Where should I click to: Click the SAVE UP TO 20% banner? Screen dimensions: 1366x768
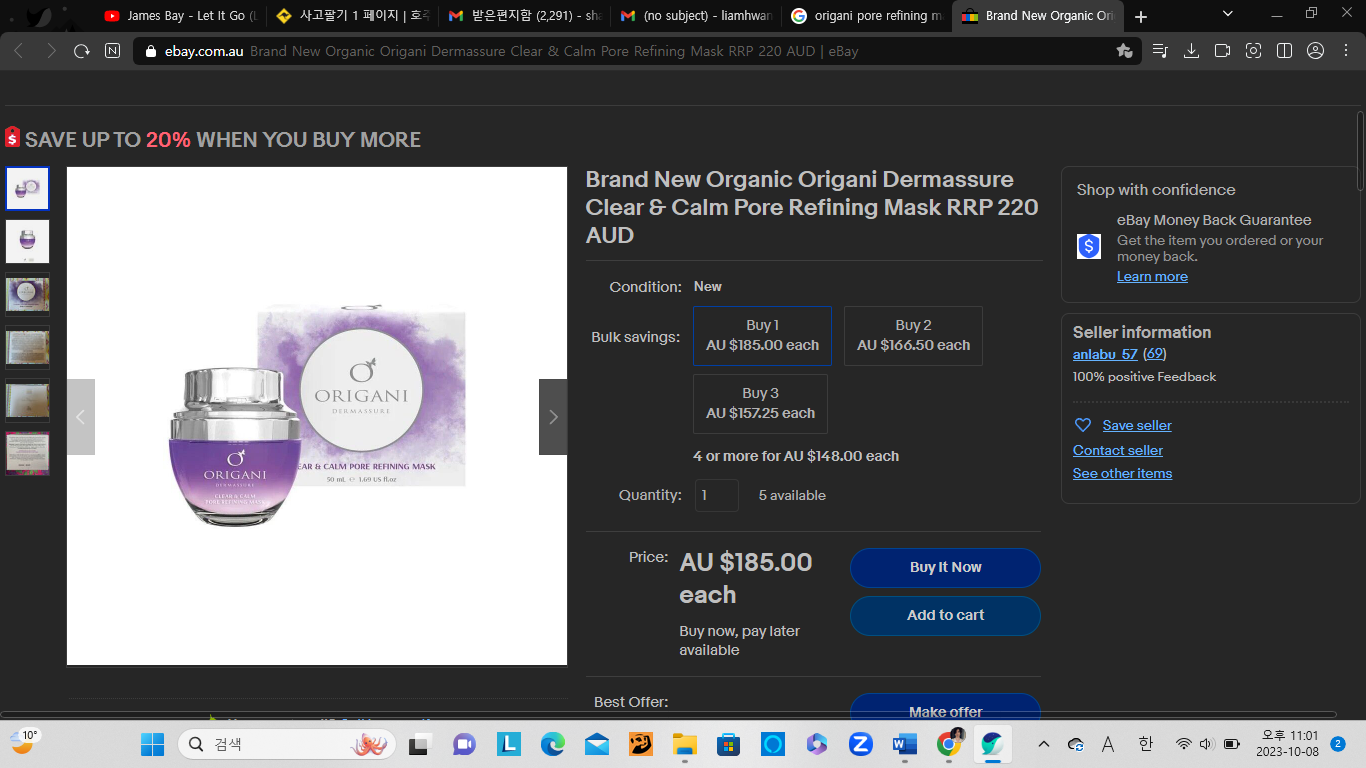213,139
